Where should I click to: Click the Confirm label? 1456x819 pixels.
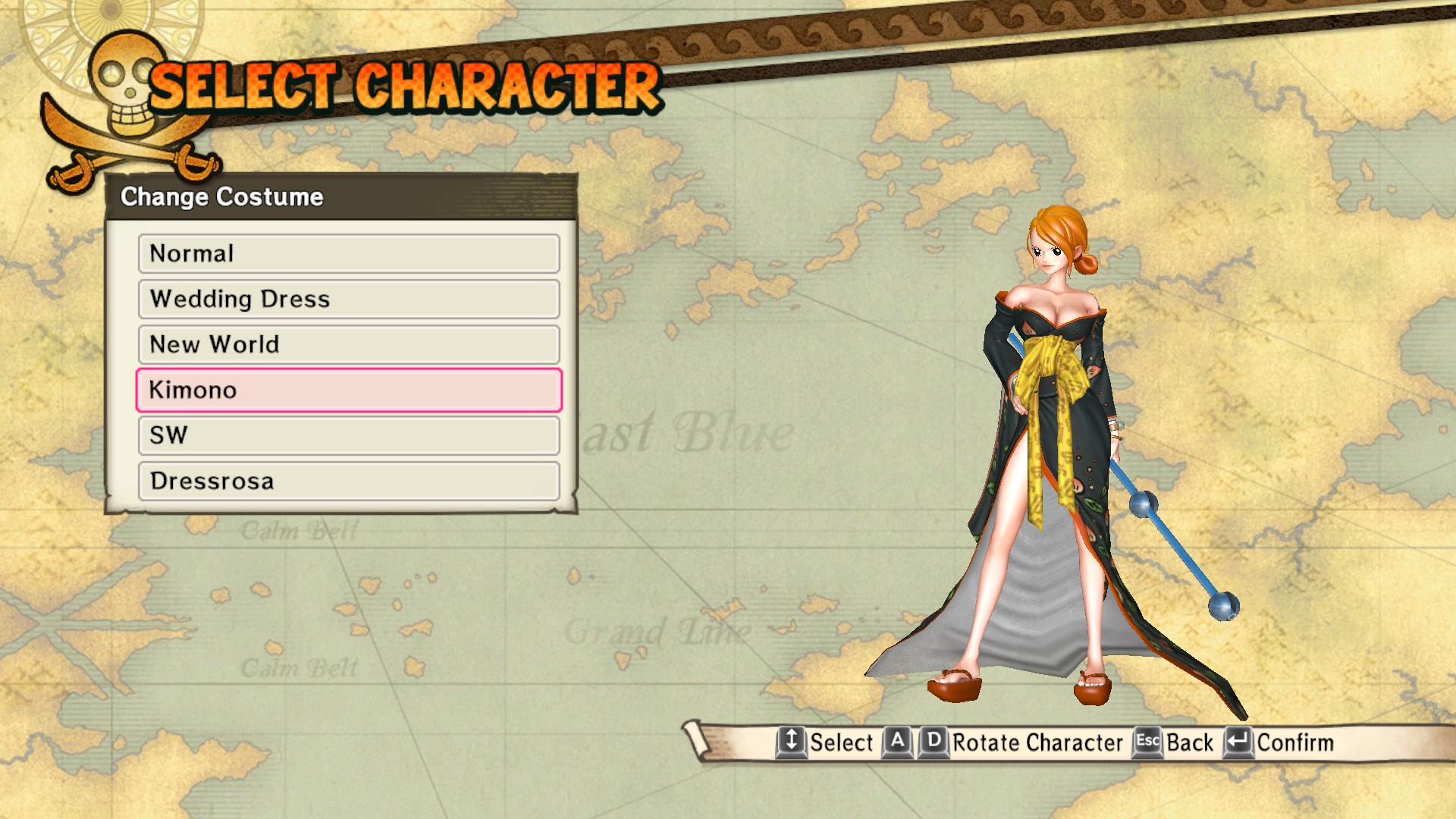pos(1295,743)
